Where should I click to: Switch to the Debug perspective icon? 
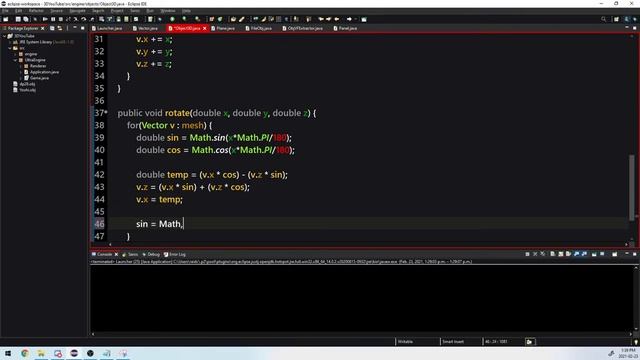(635, 19)
